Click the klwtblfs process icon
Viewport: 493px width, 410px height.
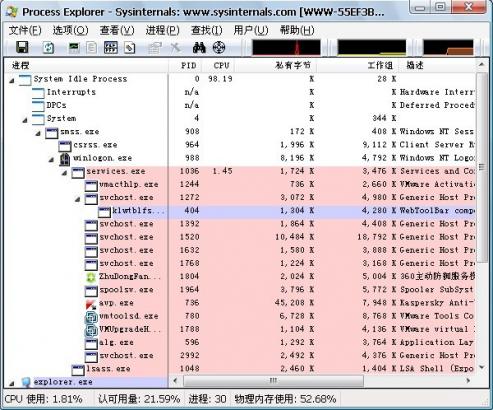click(x=104, y=212)
